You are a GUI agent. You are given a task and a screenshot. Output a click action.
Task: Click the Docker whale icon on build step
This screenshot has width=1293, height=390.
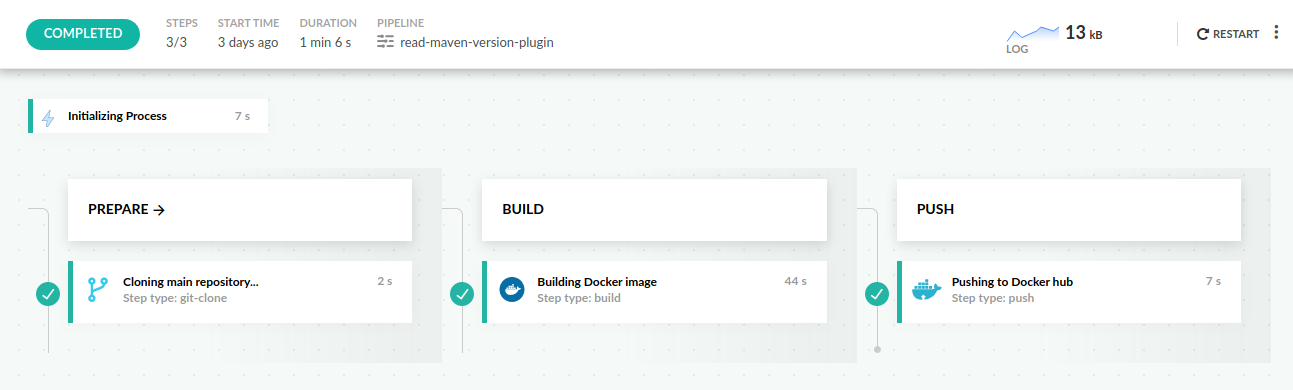point(511,290)
